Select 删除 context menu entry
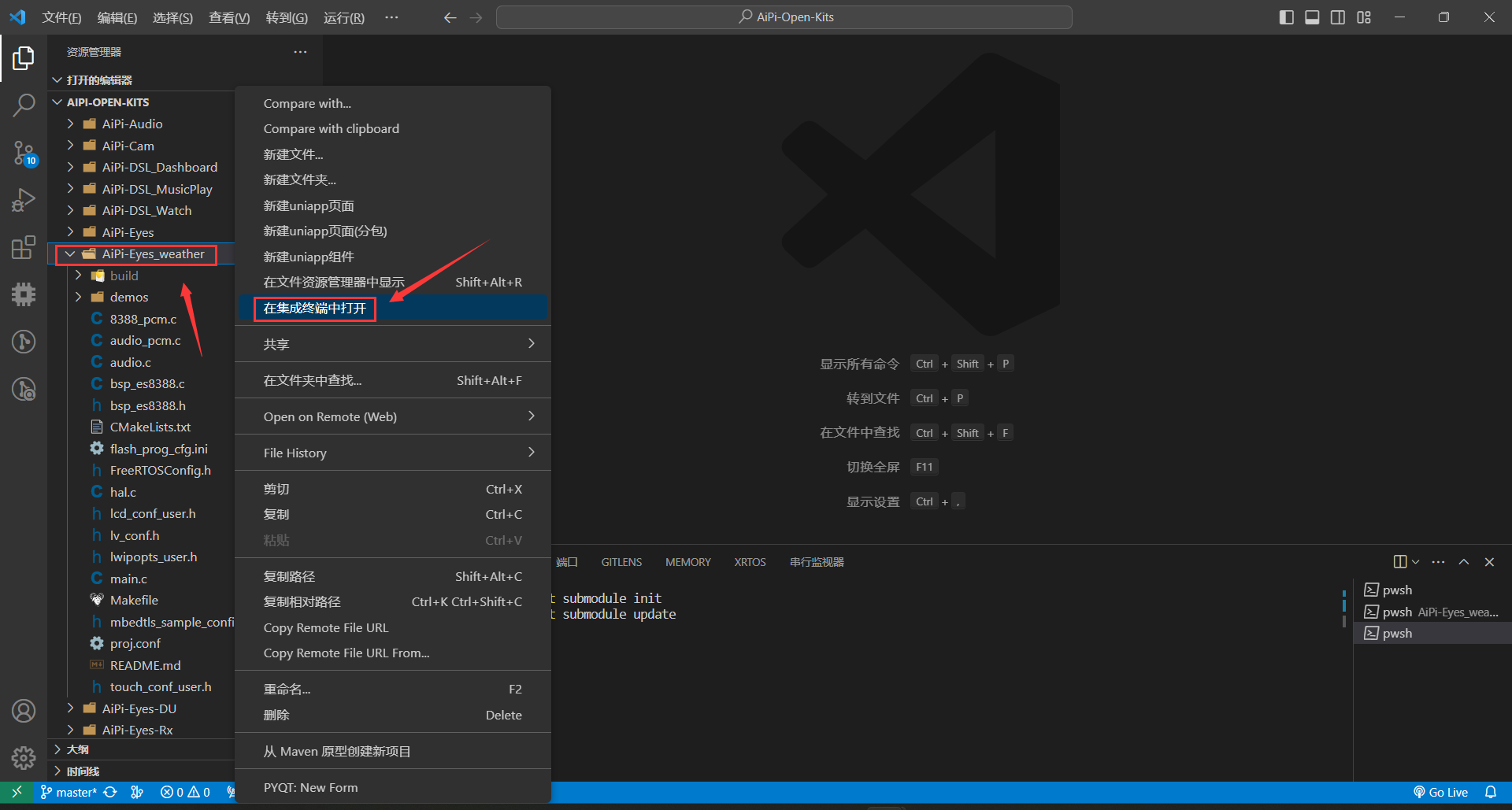Screen dimensions: 1512x810 [x=393, y=715]
